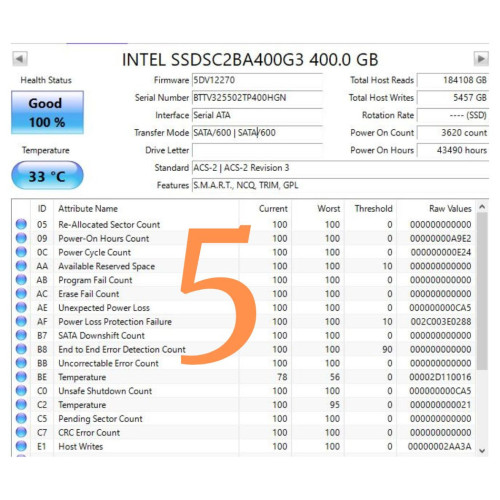Click the status orb for Re-Allocated Sector Count

point(21,224)
